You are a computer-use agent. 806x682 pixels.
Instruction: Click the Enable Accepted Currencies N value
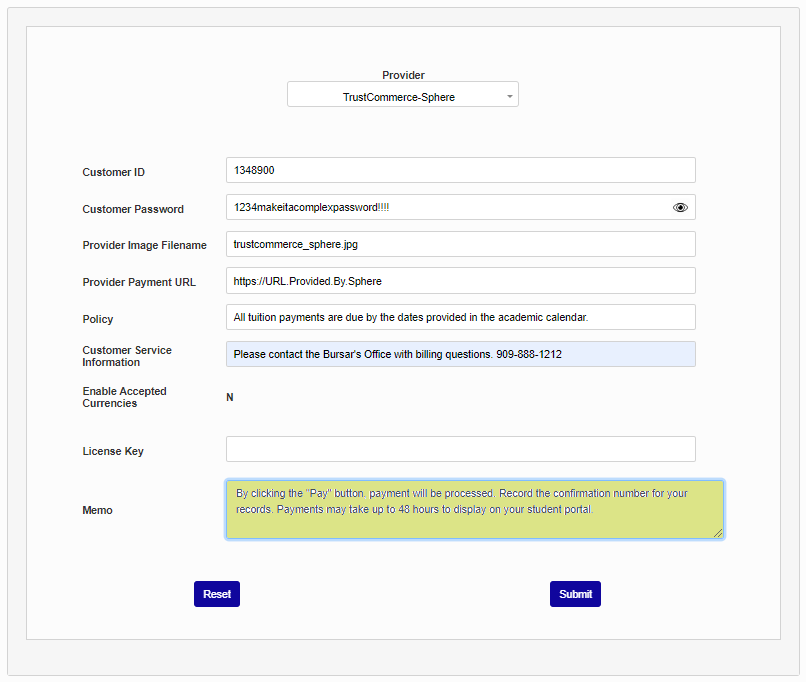point(230,397)
